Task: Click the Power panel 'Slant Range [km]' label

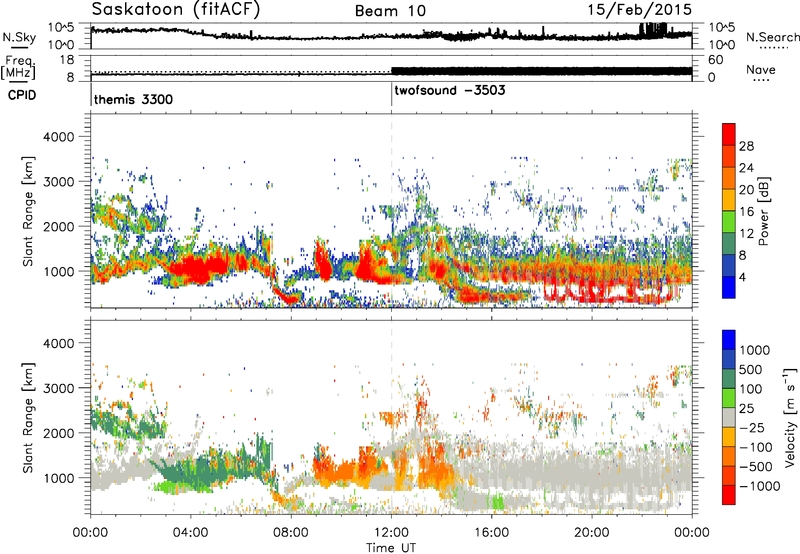Action: (28, 211)
